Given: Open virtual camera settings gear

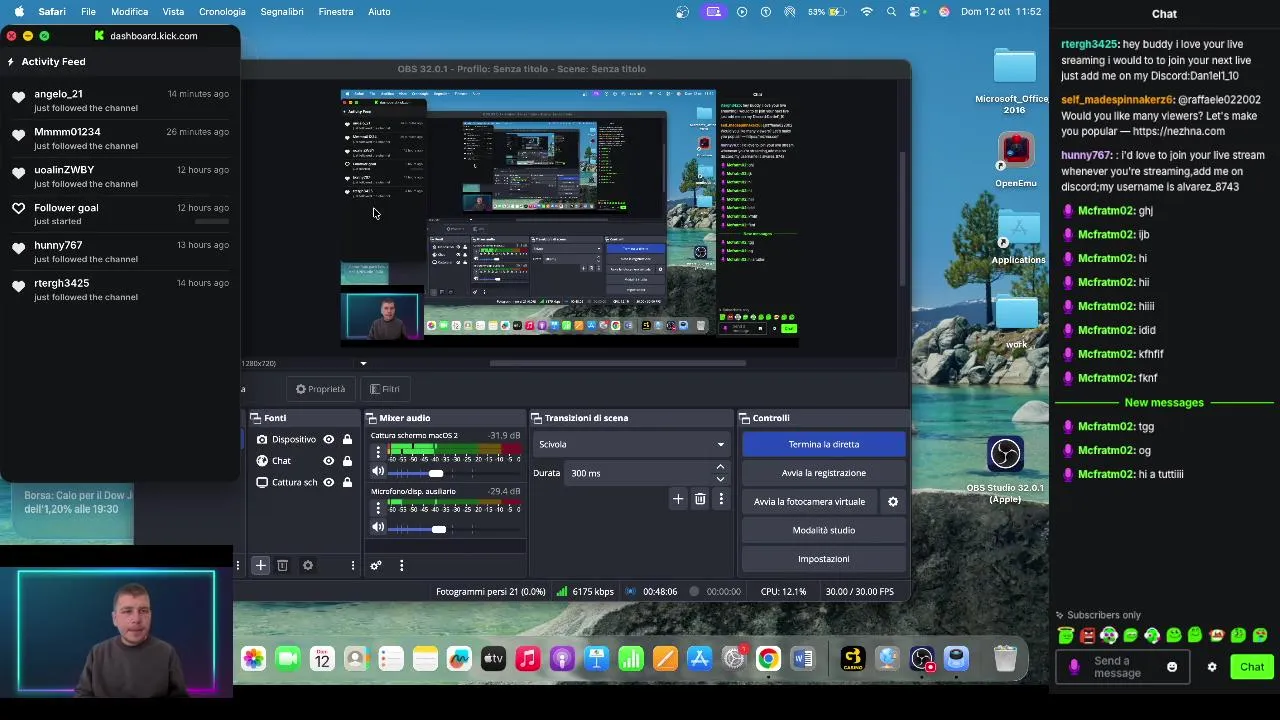Looking at the screenshot, I should pos(893,502).
